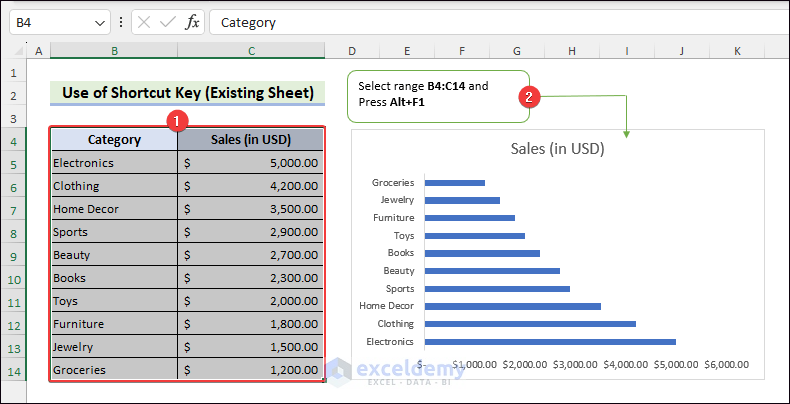790x404 pixels.
Task: Select the 5,000.00 sales value cell
Action: 251,163
